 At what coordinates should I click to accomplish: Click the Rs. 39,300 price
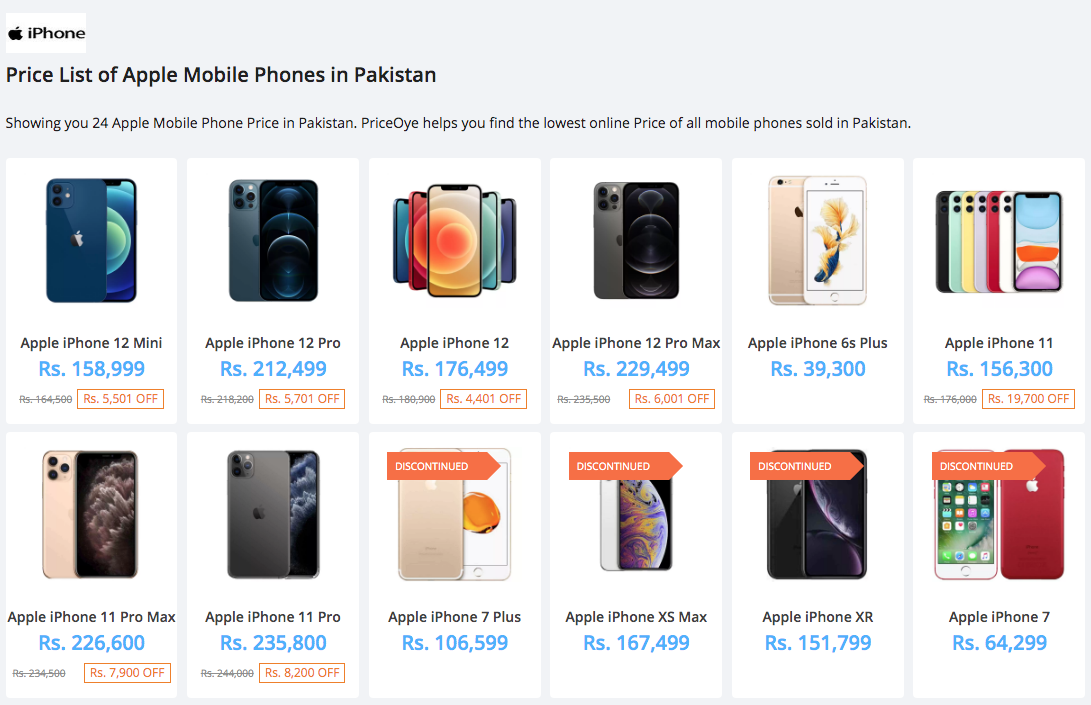coord(818,369)
